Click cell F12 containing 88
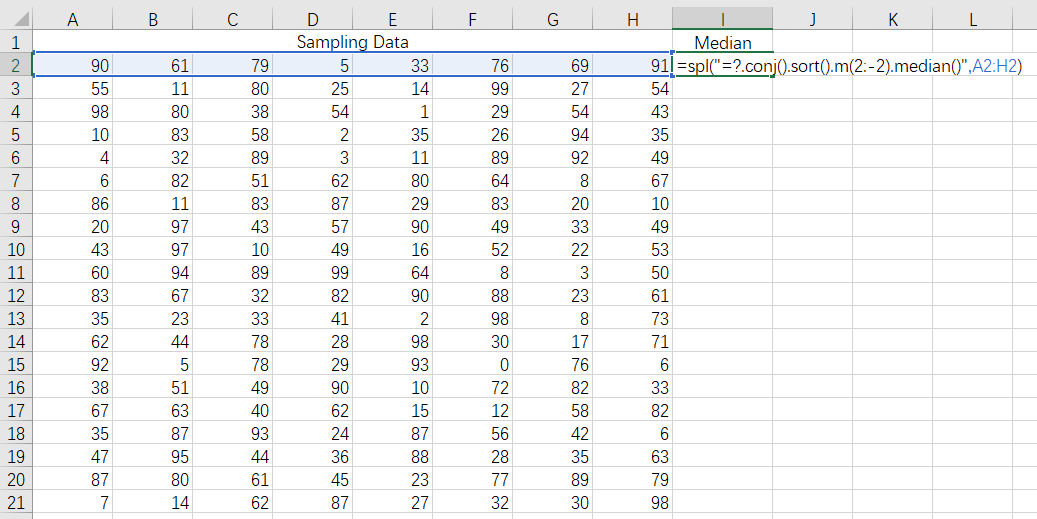Screen dimensions: 1037x519 pos(472,295)
